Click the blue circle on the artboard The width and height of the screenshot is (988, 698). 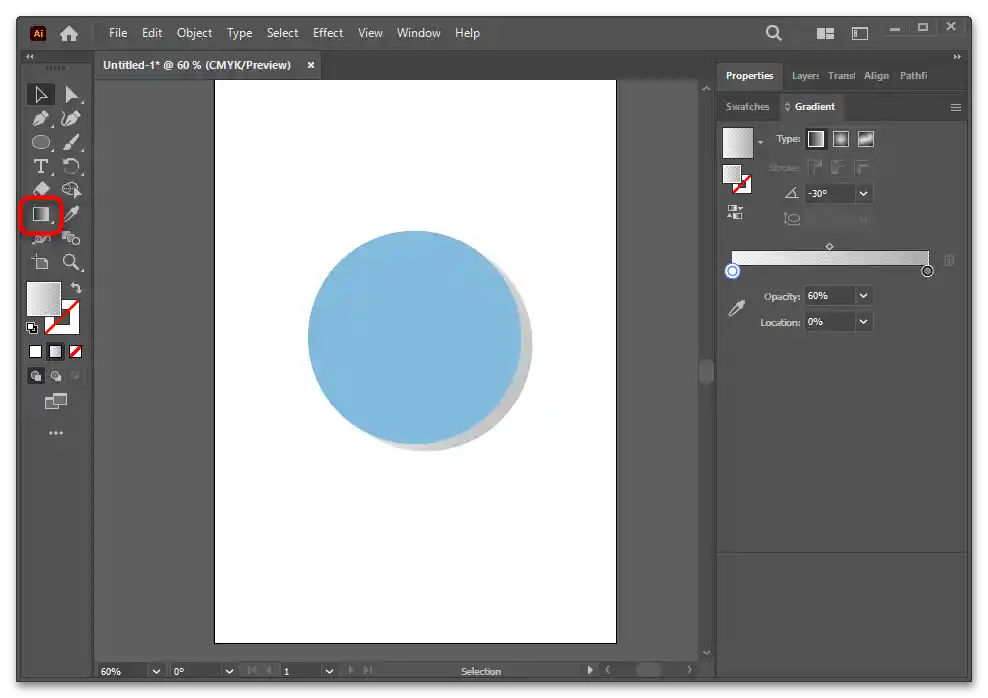pyautogui.click(x=414, y=337)
